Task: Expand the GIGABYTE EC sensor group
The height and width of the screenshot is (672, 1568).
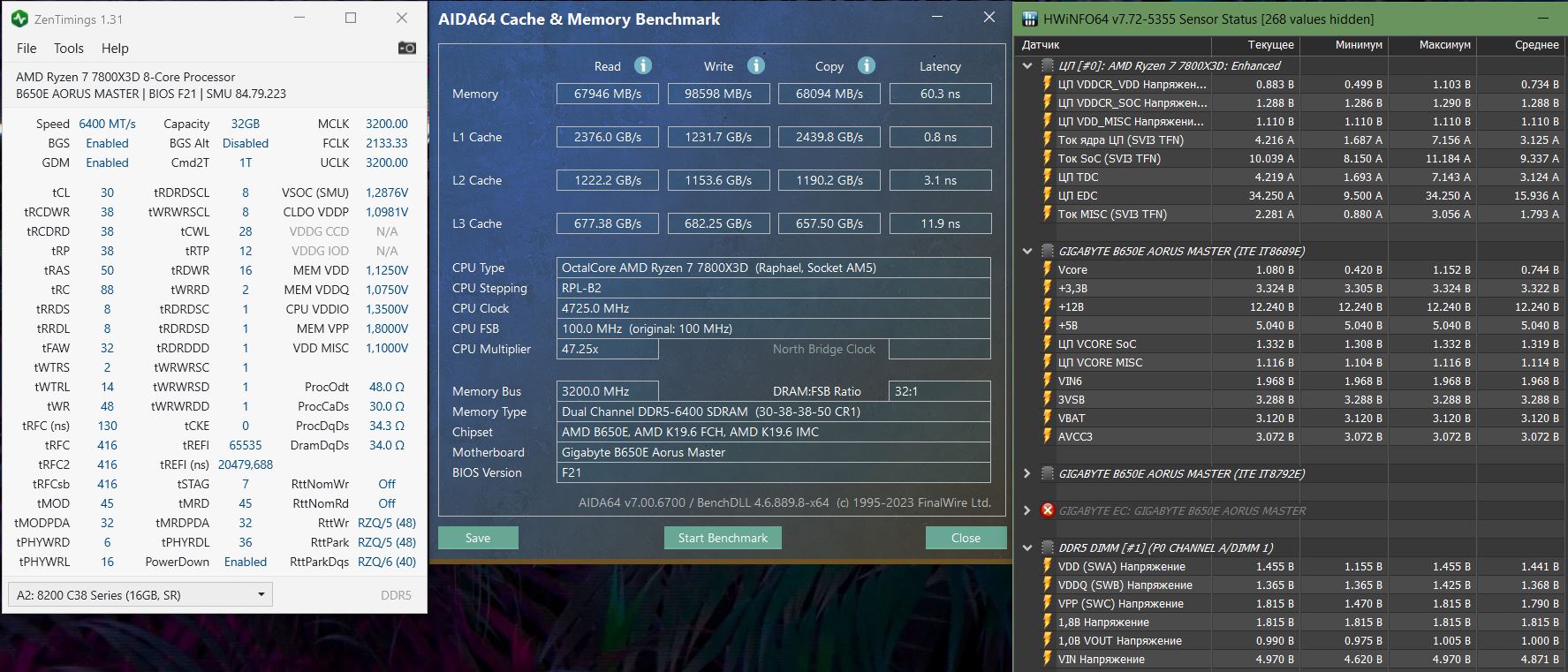Action: point(1026,510)
